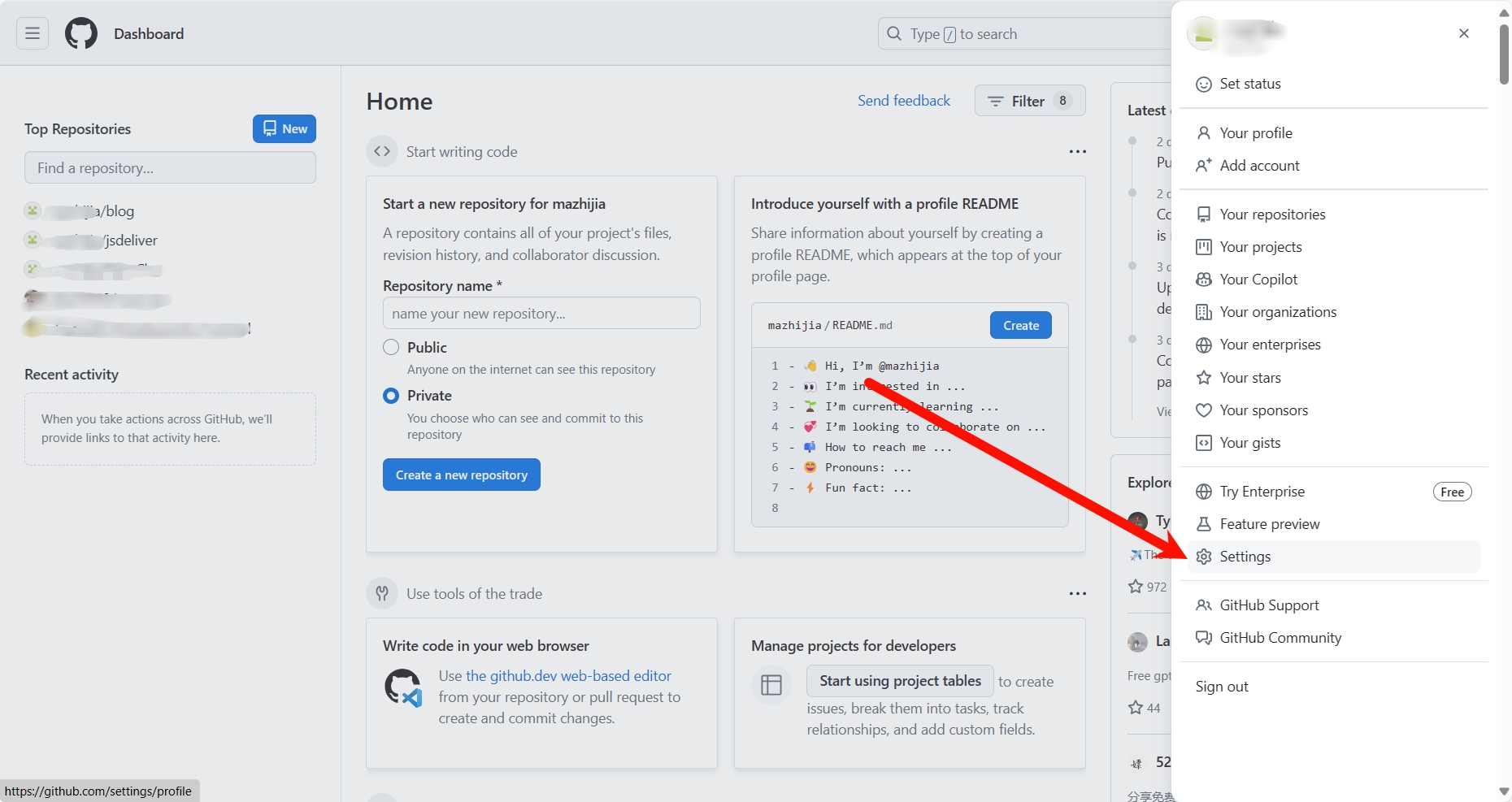Viewport: 1512px width, 802px height.
Task: Click the Repository name input field
Action: tap(541, 313)
